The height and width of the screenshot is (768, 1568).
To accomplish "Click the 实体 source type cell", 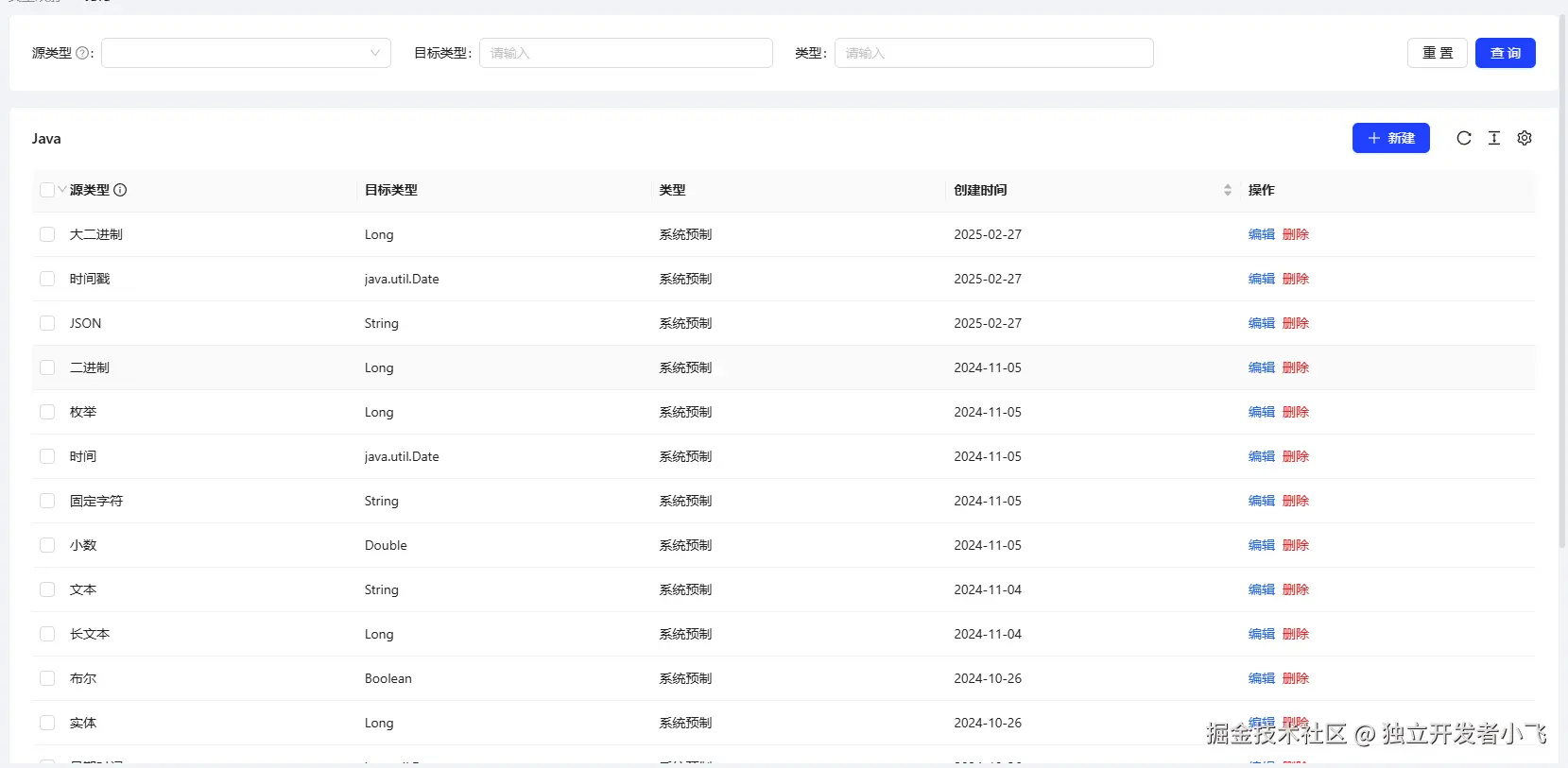I will [83, 723].
